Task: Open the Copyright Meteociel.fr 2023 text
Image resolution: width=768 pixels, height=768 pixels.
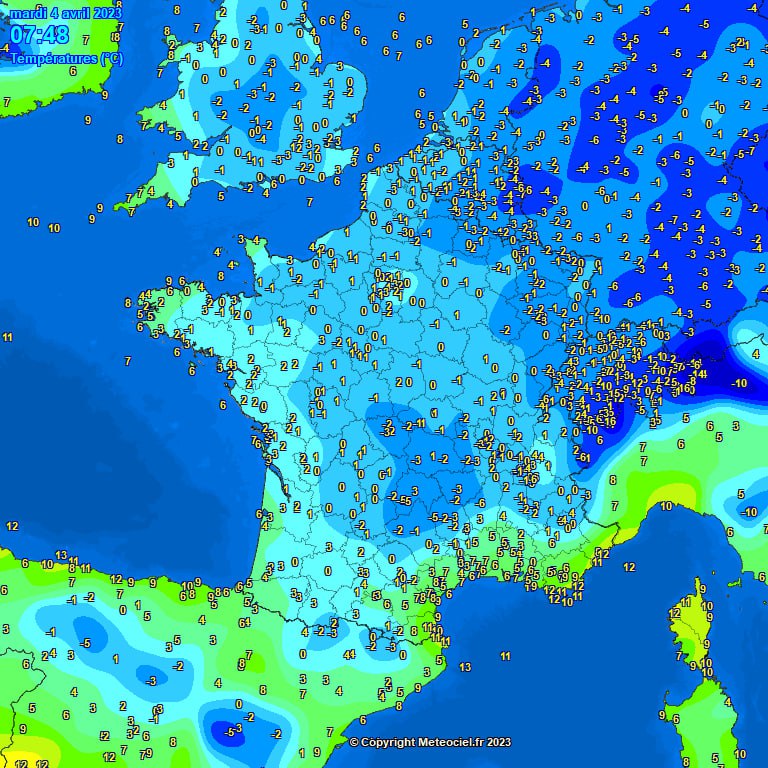Action: coord(430,742)
